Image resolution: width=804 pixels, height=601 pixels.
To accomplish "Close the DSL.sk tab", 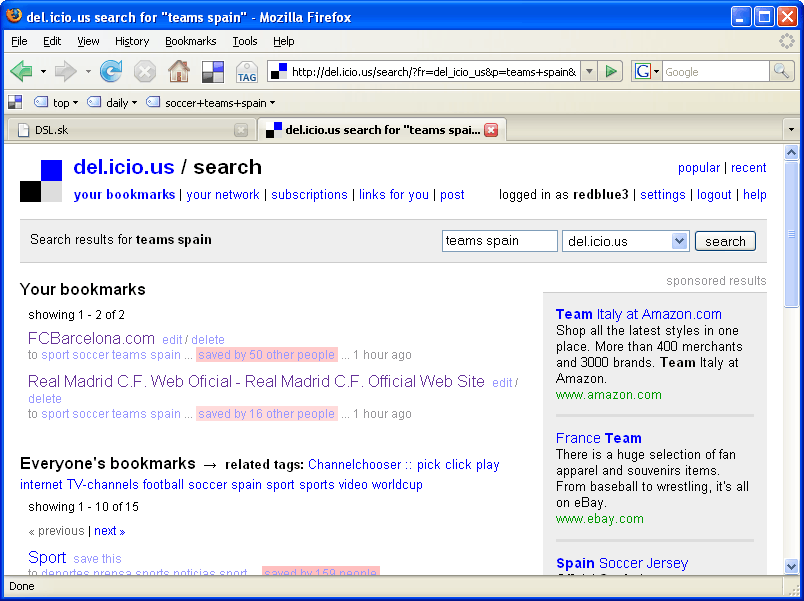I will 241,130.
